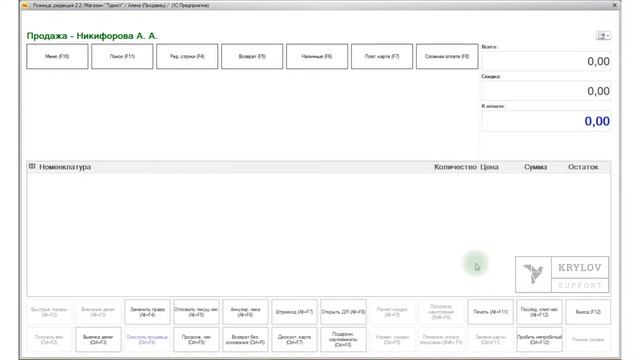Screen dimensions: 640x360
Task: Click the Цена column header
Action: tap(489, 167)
